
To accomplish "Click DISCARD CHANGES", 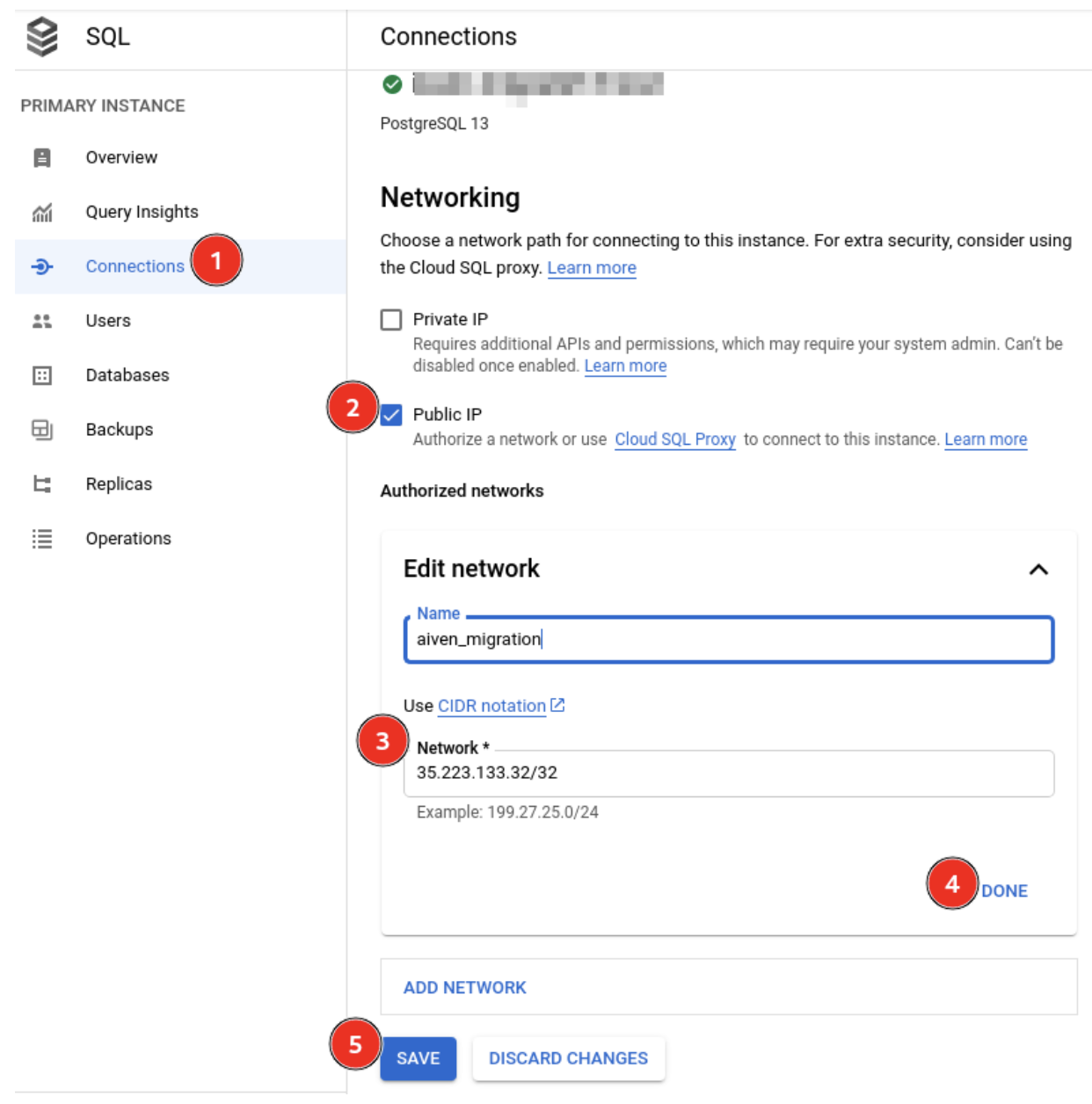I will [x=568, y=1058].
